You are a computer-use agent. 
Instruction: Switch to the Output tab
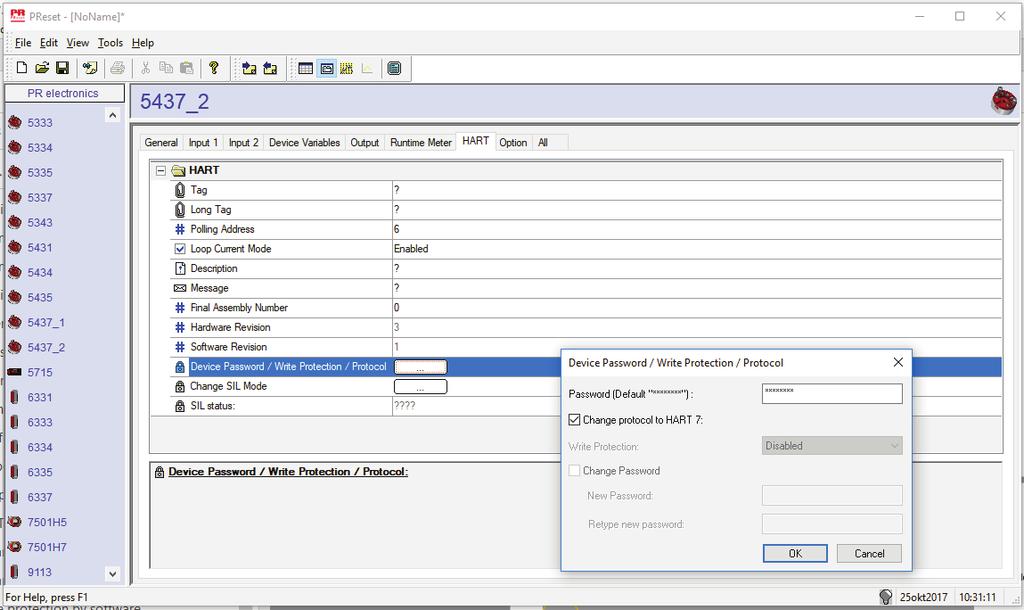(364, 142)
